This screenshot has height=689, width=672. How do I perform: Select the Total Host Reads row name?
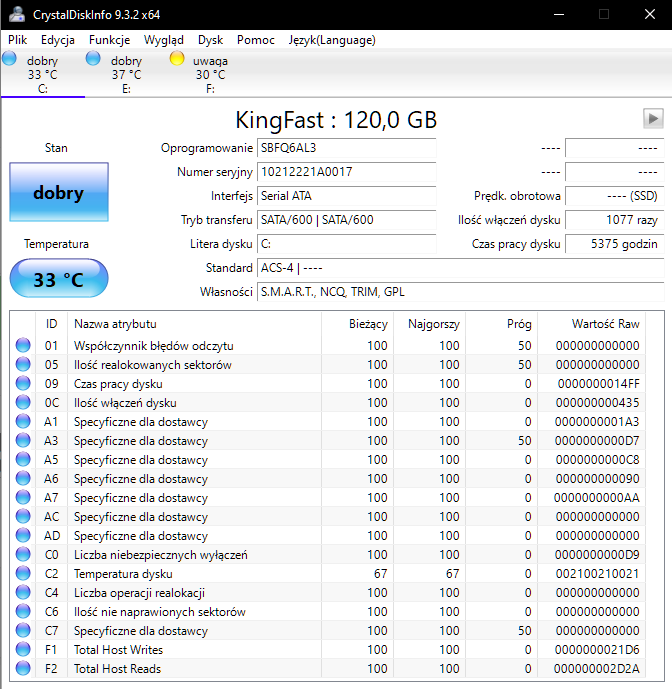pos(117,669)
